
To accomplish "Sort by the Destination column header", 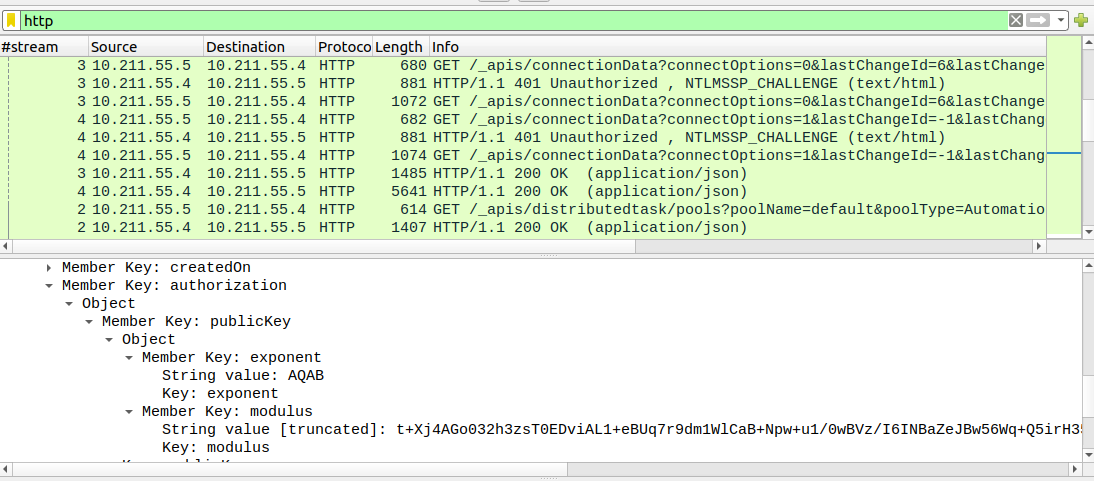I will 260,47.
